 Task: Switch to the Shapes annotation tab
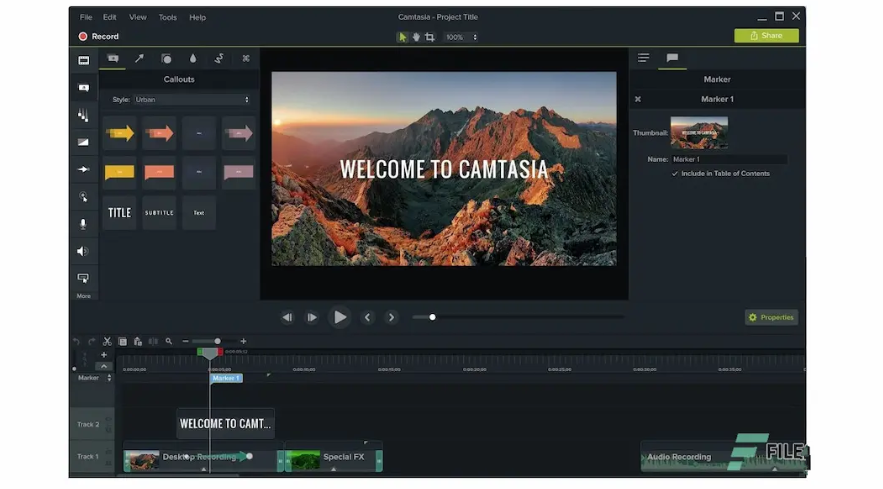pyautogui.click(x=166, y=59)
